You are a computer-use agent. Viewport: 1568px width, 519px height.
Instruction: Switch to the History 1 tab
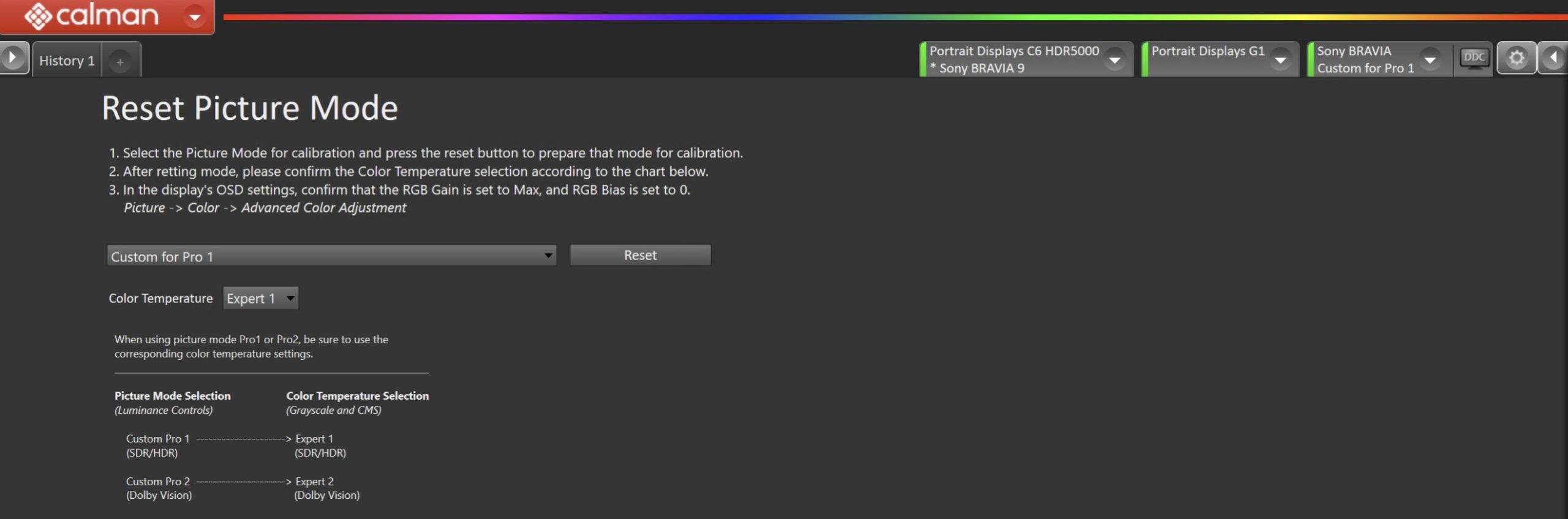67,61
